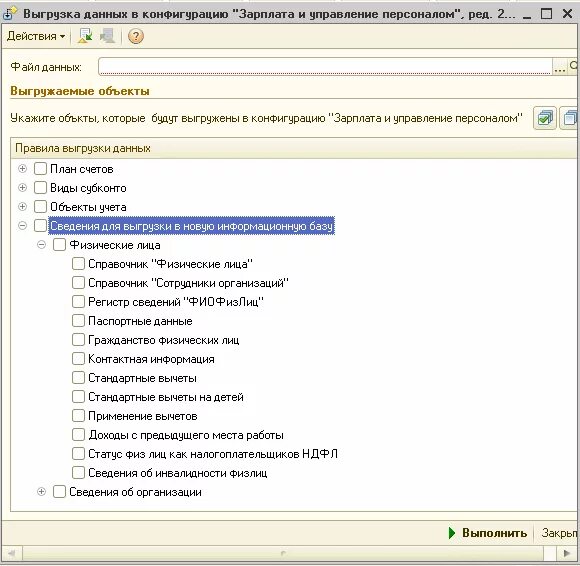This screenshot has width=580, height=566.
Task: Expand the Сведения об организации node
Action: (41, 492)
